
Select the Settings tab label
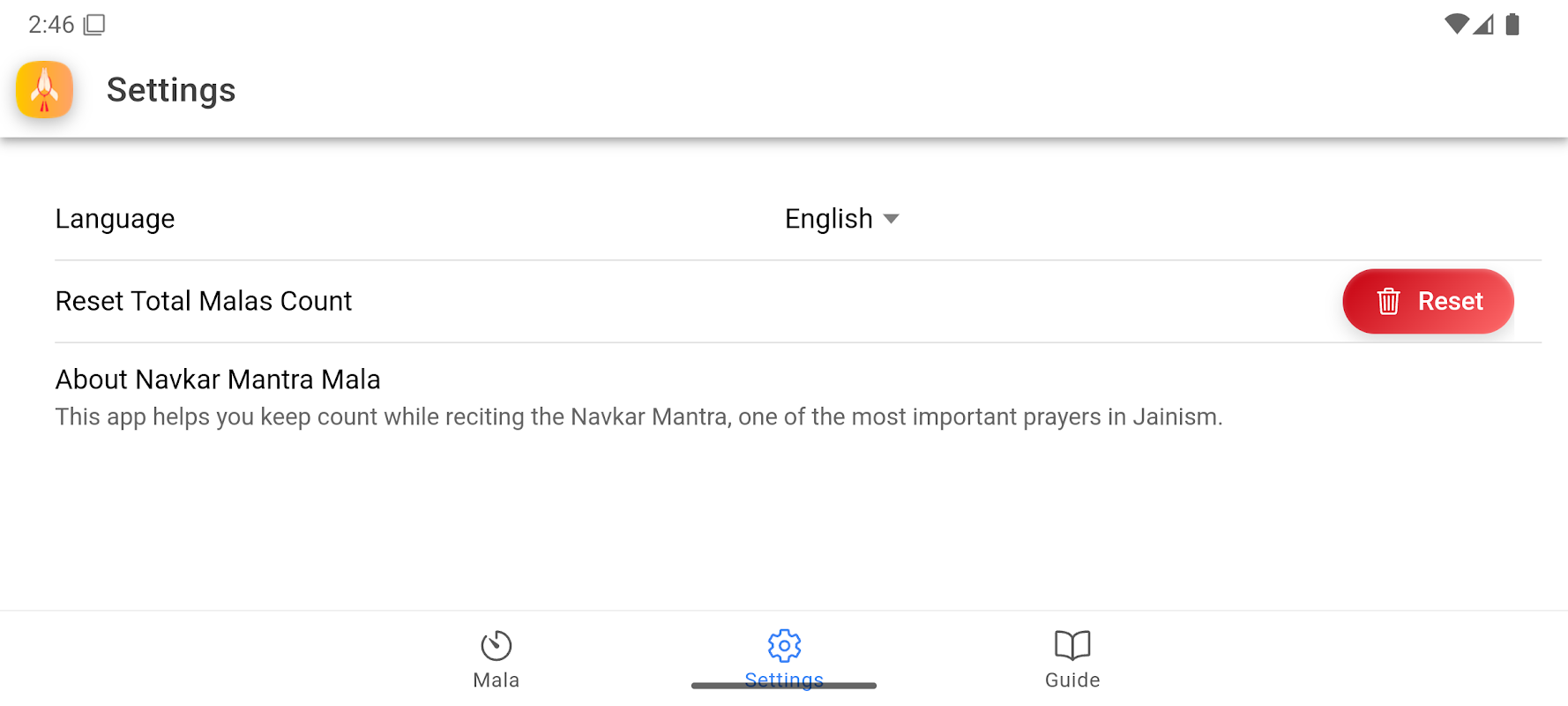pos(784,680)
